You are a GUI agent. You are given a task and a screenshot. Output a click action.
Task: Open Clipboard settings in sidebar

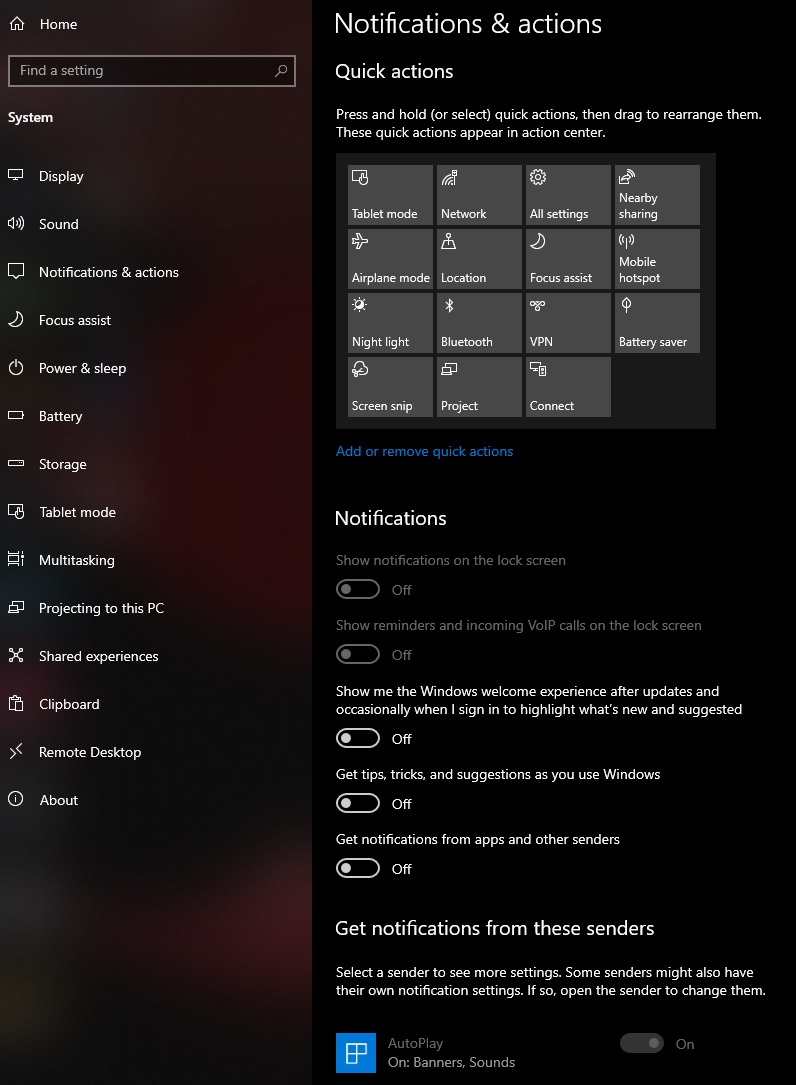[x=156, y=704]
